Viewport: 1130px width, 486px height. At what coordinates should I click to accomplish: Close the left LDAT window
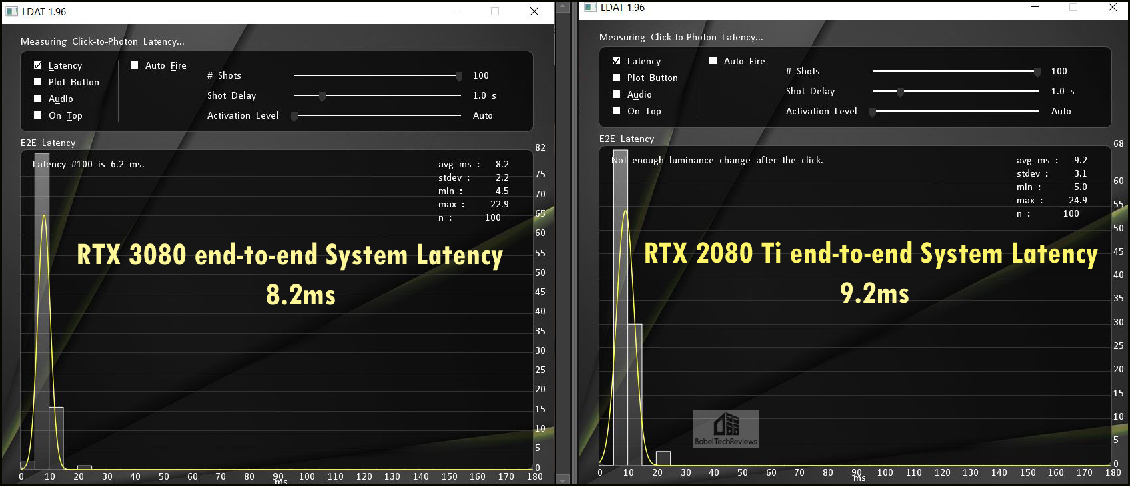[x=534, y=12]
